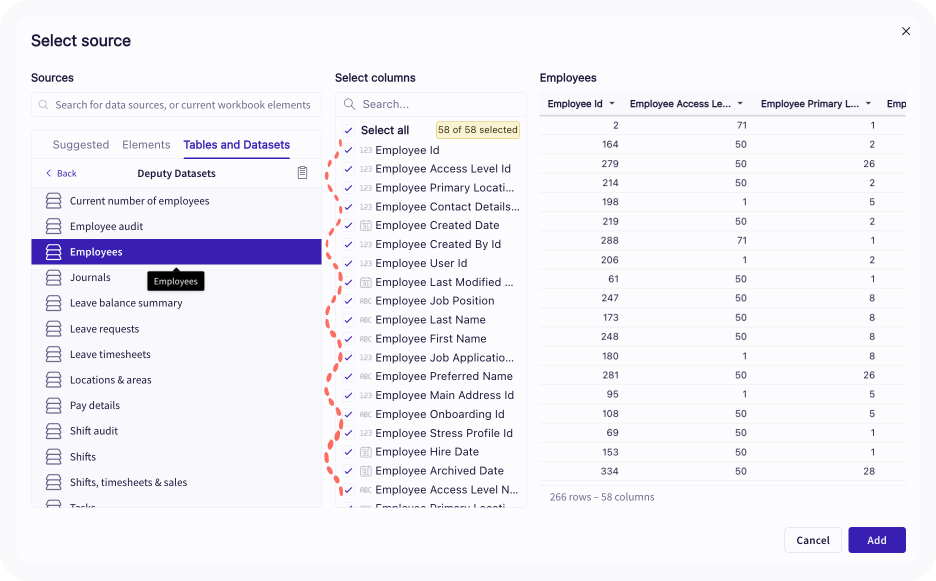Click the magnifier icon in Sources search
The height and width of the screenshot is (581, 936).
[x=44, y=104]
